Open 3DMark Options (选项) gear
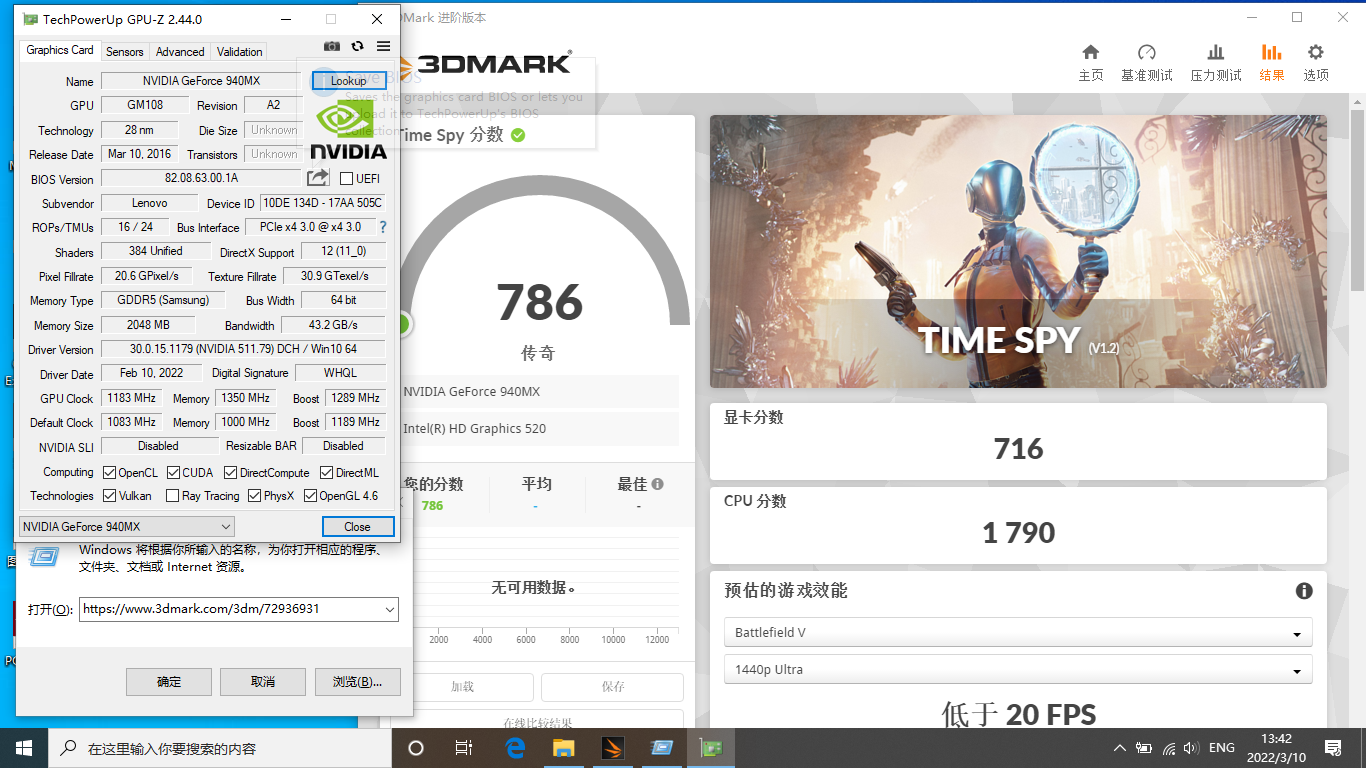This screenshot has height=768, width=1366. [x=1316, y=63]
